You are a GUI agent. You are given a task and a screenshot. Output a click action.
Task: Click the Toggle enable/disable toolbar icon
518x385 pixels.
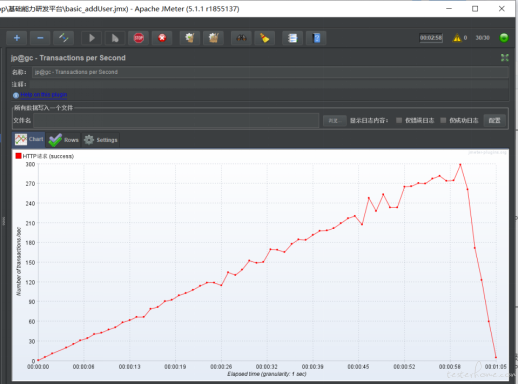(63, 38)
